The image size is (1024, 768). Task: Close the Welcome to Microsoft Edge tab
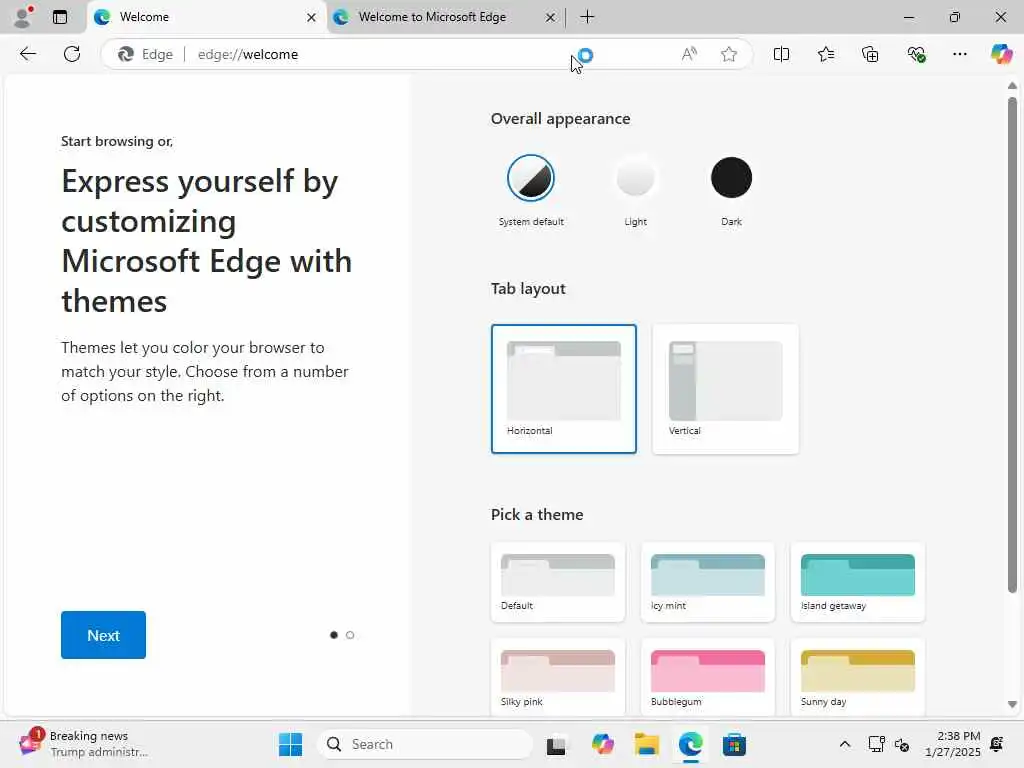(551, 18)
